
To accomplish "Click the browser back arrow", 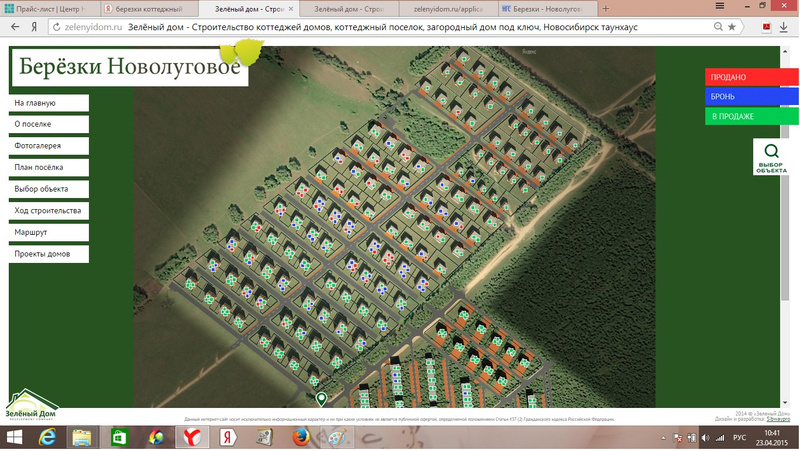I will click(x=15, y=27).
